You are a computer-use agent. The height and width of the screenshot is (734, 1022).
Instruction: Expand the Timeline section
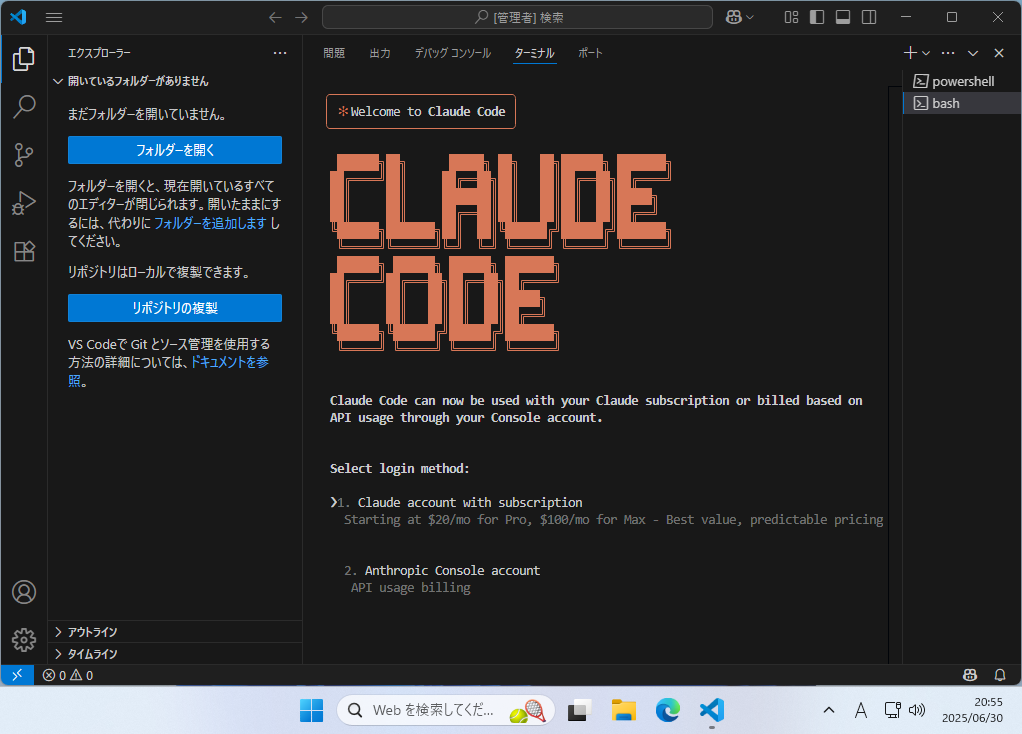click(x=175, y=654)
